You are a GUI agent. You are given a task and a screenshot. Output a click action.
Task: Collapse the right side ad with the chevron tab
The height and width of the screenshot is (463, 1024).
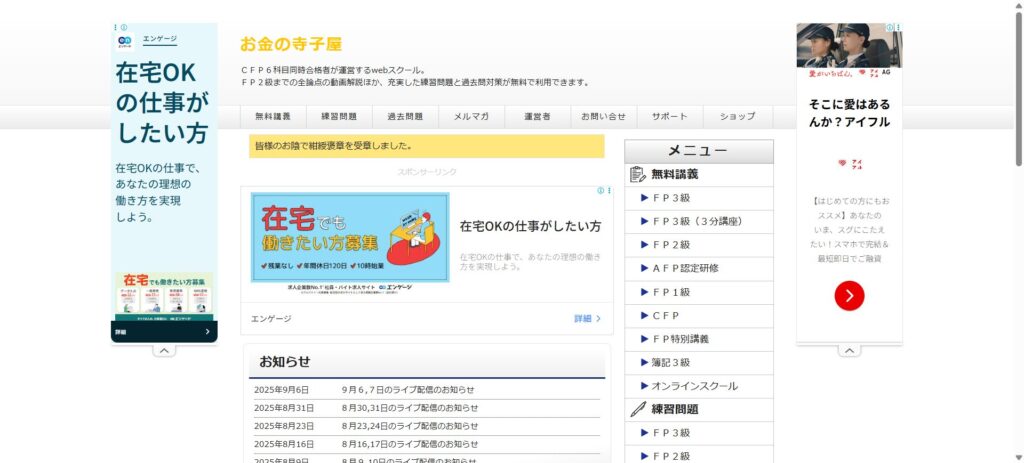pyautogui.click(x=849, y=351)
